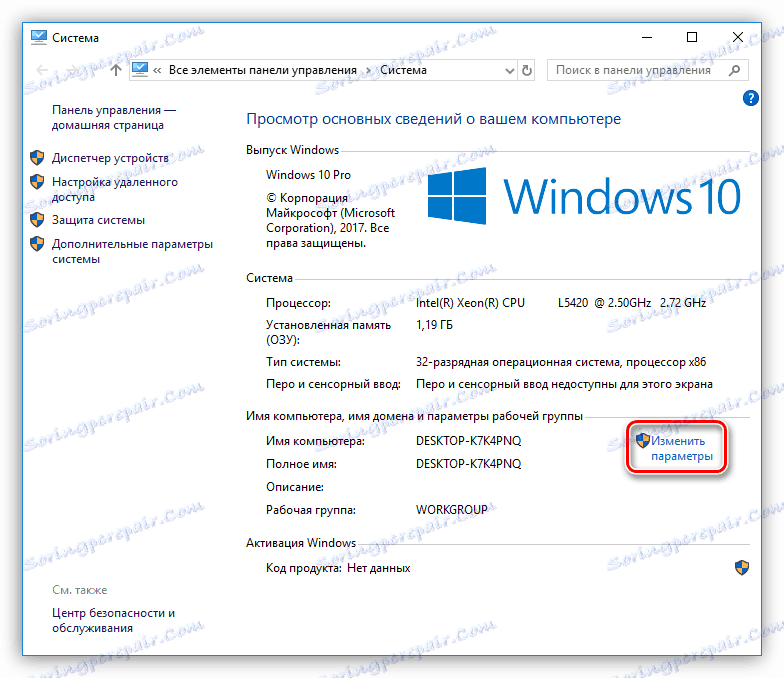784x678 pixels.
Task: Click Просмотр основных сведений heading
Action: point(434,119)
